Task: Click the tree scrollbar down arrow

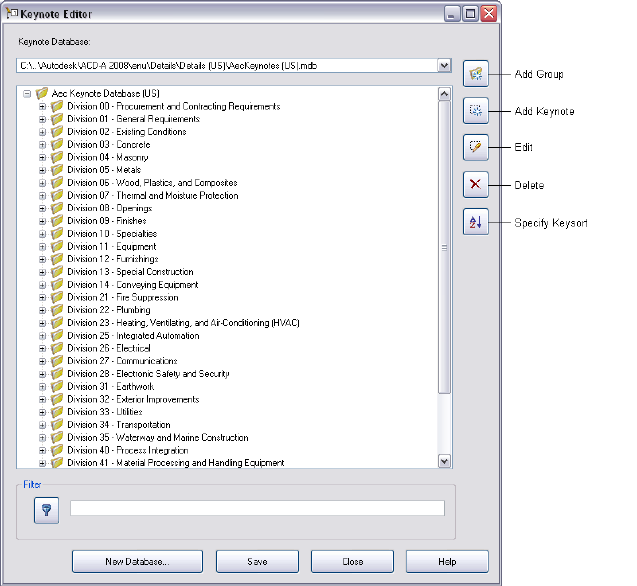Action: click(444, 461)
